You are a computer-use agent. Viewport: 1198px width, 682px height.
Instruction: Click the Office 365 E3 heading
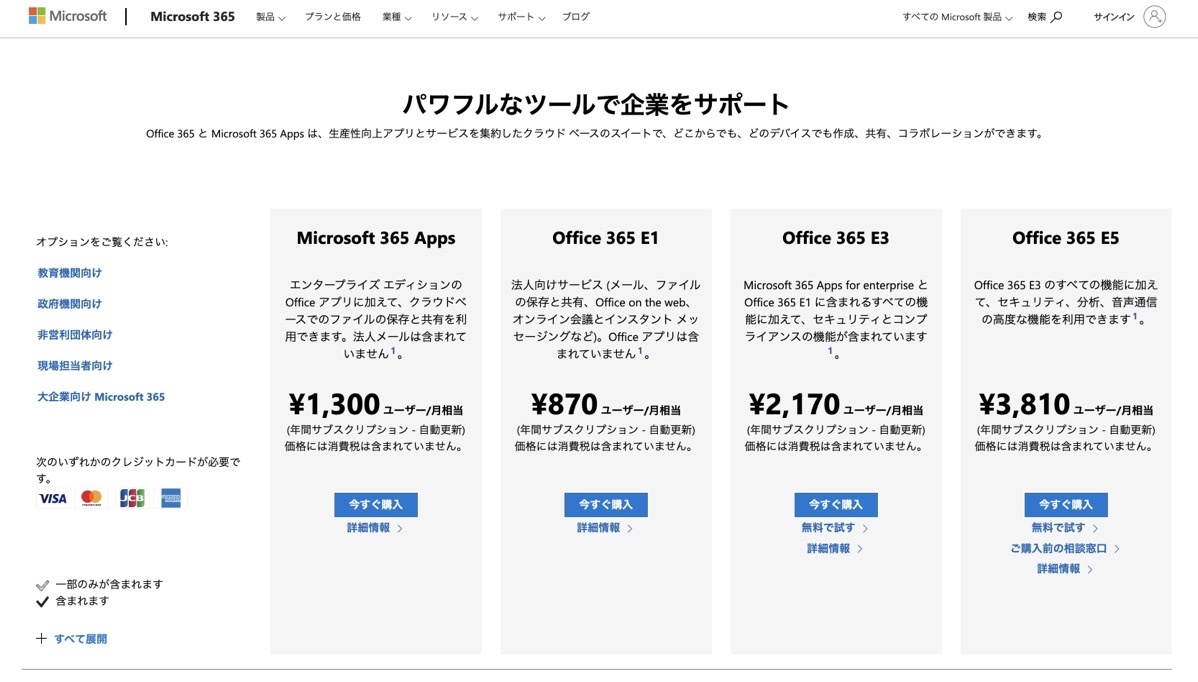point(835,238)
